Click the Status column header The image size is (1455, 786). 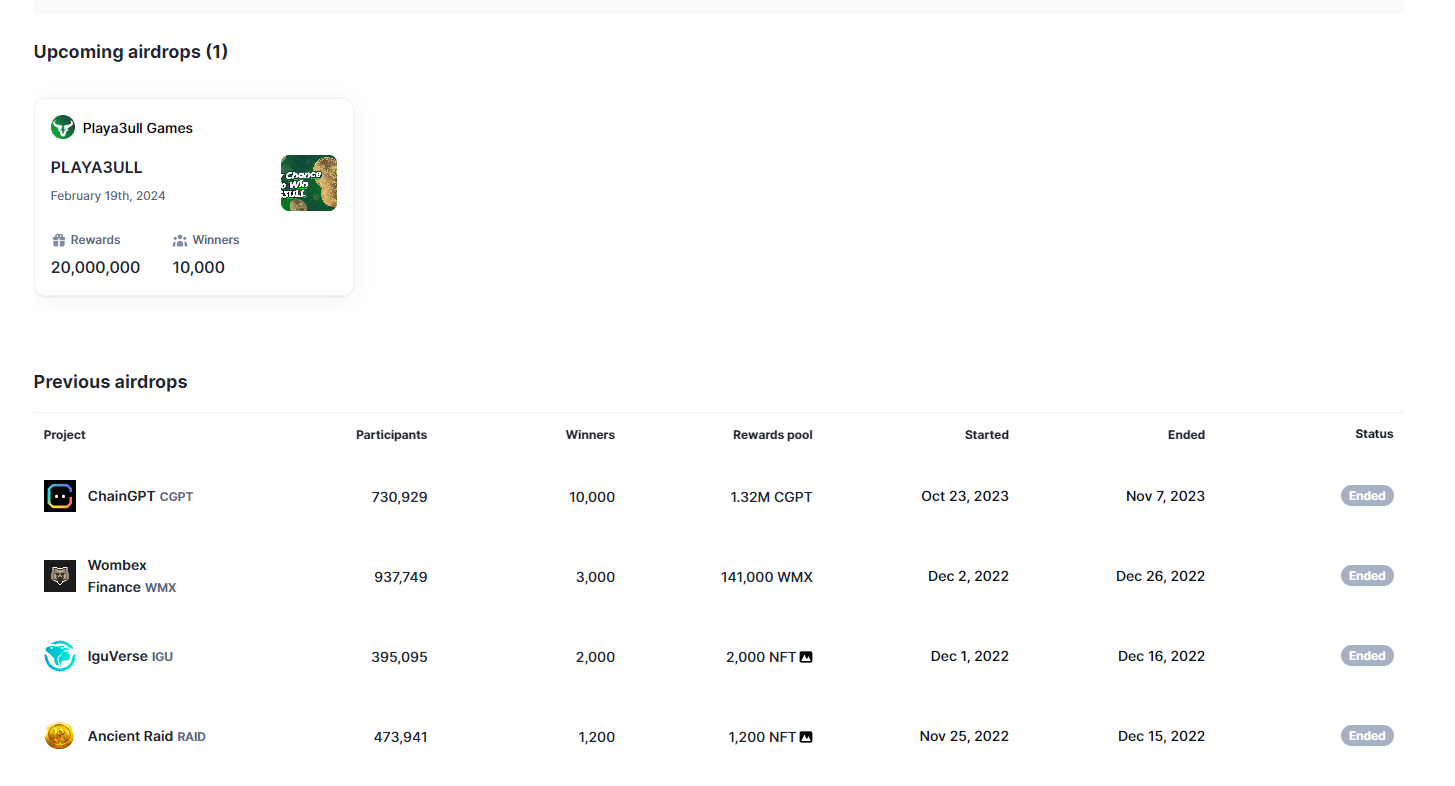pyautogui.click(x=1374, y=434)
